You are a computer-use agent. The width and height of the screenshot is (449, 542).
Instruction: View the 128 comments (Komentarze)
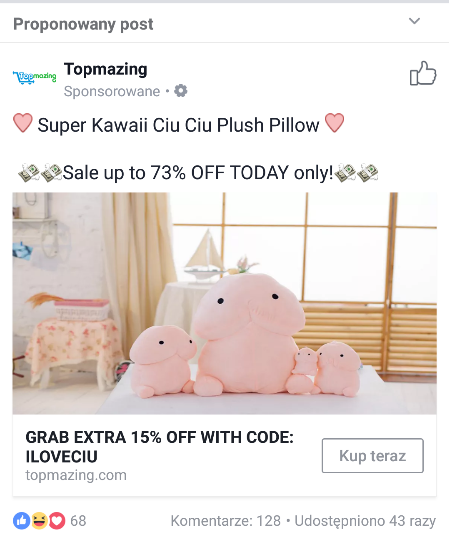(226, 521)
